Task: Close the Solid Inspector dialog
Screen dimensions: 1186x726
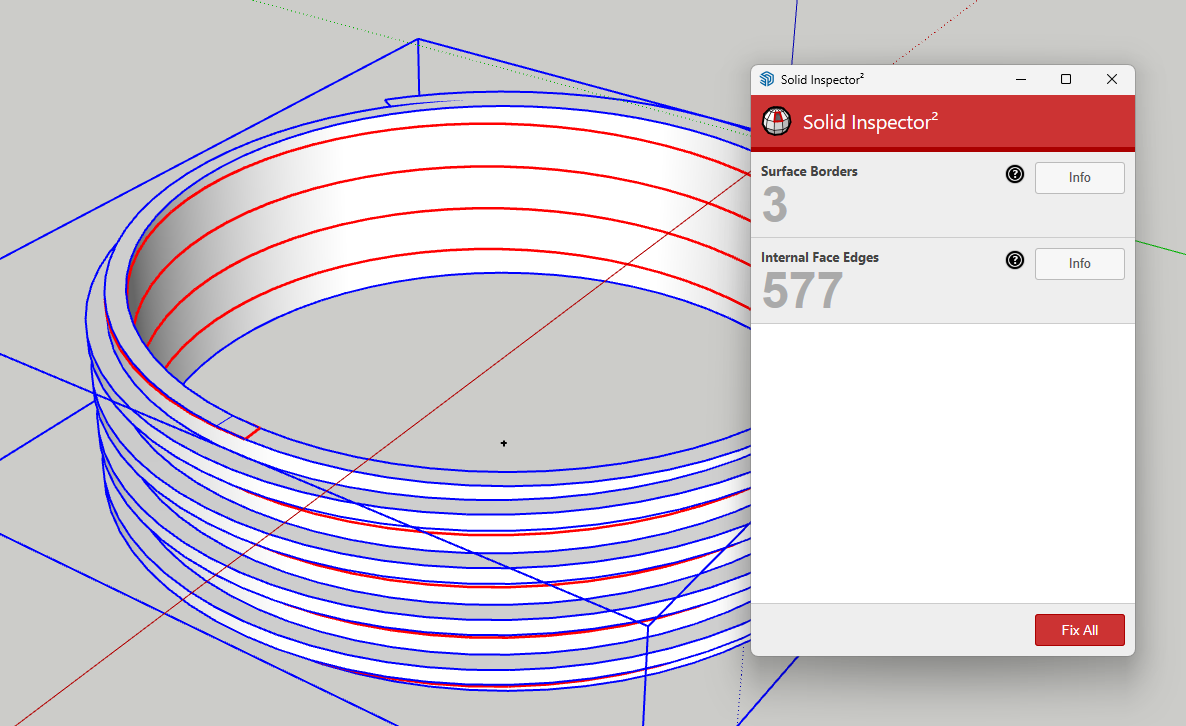Action: click(x=1112, y=79)
